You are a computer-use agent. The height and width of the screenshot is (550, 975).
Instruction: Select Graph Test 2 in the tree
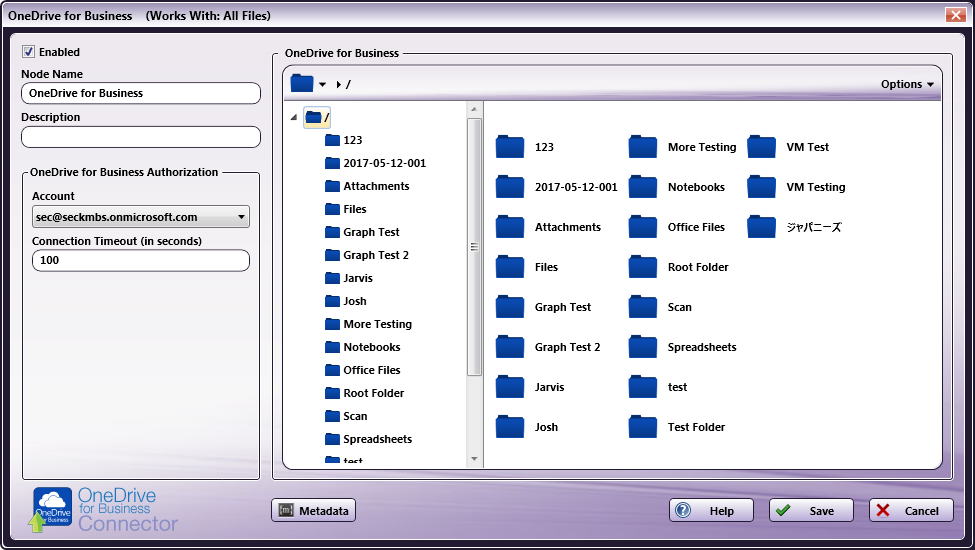367,255
